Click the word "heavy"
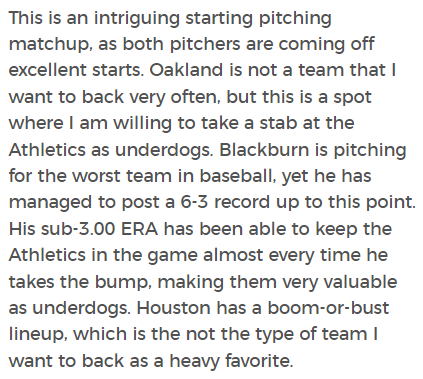Viewport: 423px width, 379px height. click(195, 361)
